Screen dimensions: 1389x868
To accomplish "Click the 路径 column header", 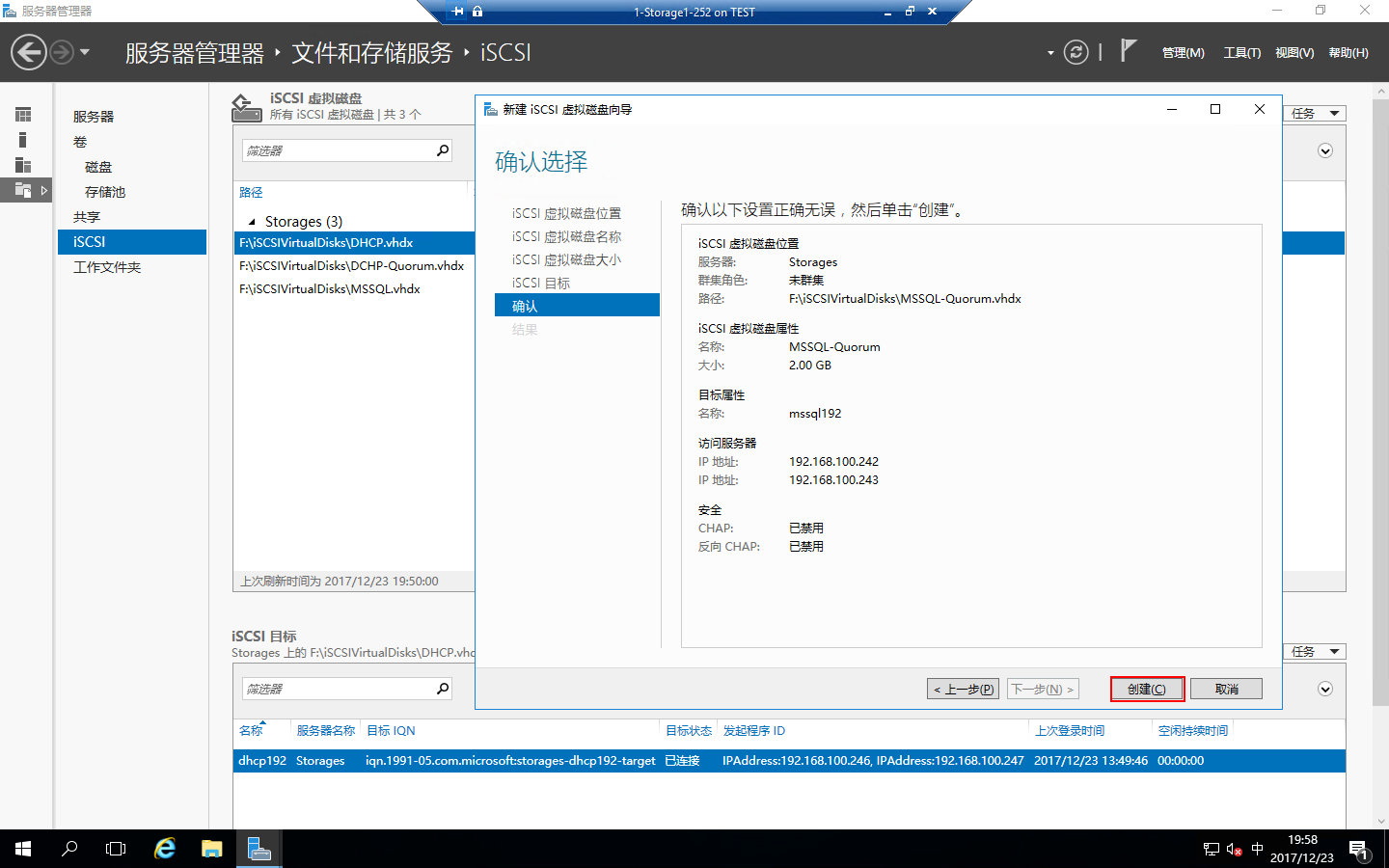I will point(251,193).
